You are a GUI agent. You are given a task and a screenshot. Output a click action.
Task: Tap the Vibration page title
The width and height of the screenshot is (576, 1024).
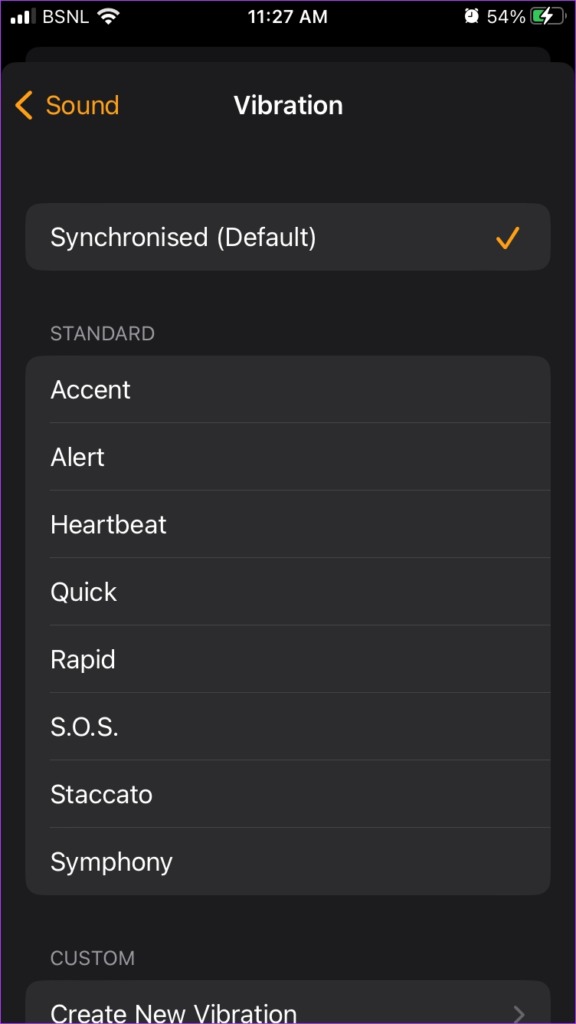pyautogui.click(x=288, y=106)
